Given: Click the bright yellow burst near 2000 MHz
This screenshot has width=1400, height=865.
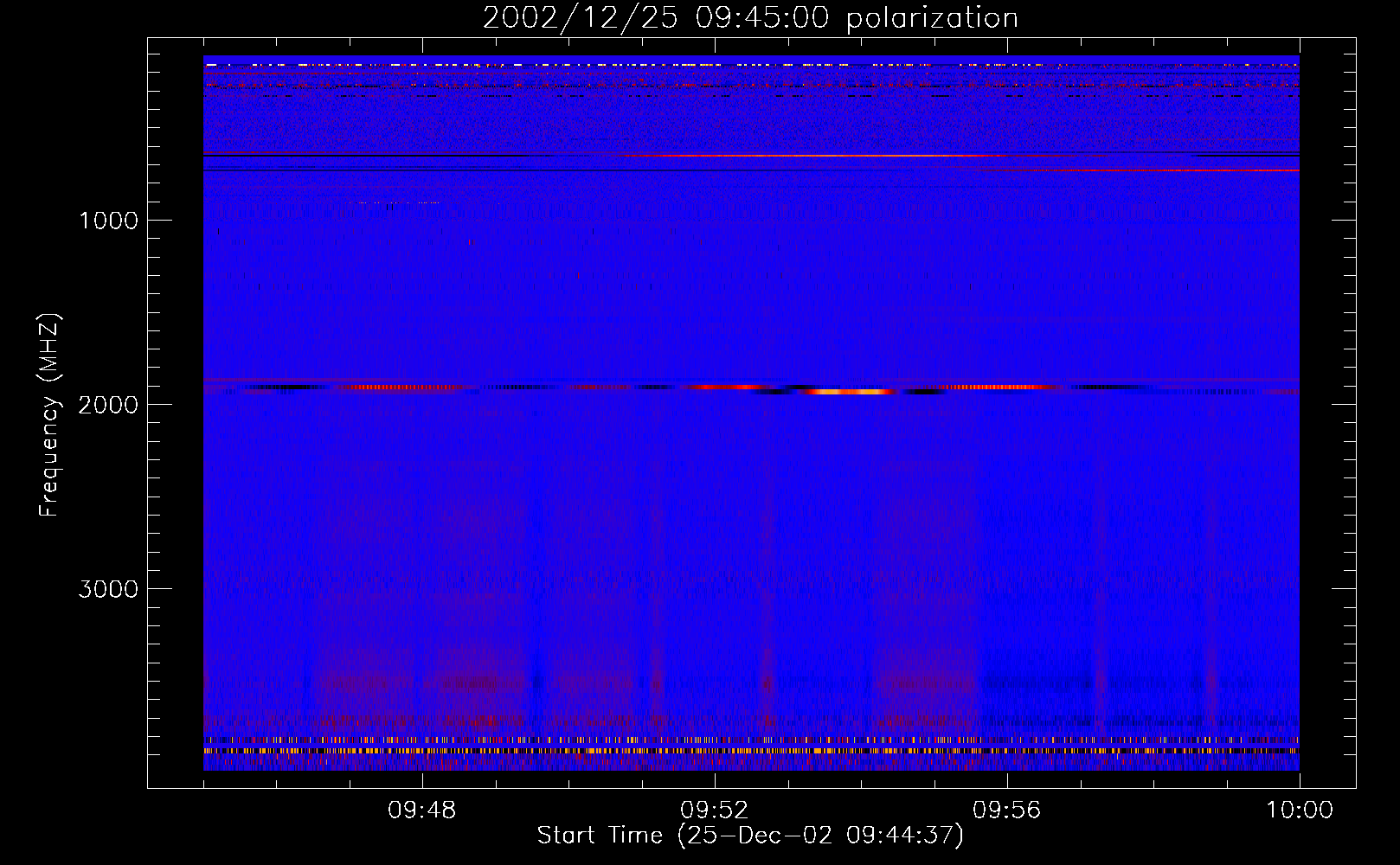Looking at the screenshot, I should click(x=851, y=392).
